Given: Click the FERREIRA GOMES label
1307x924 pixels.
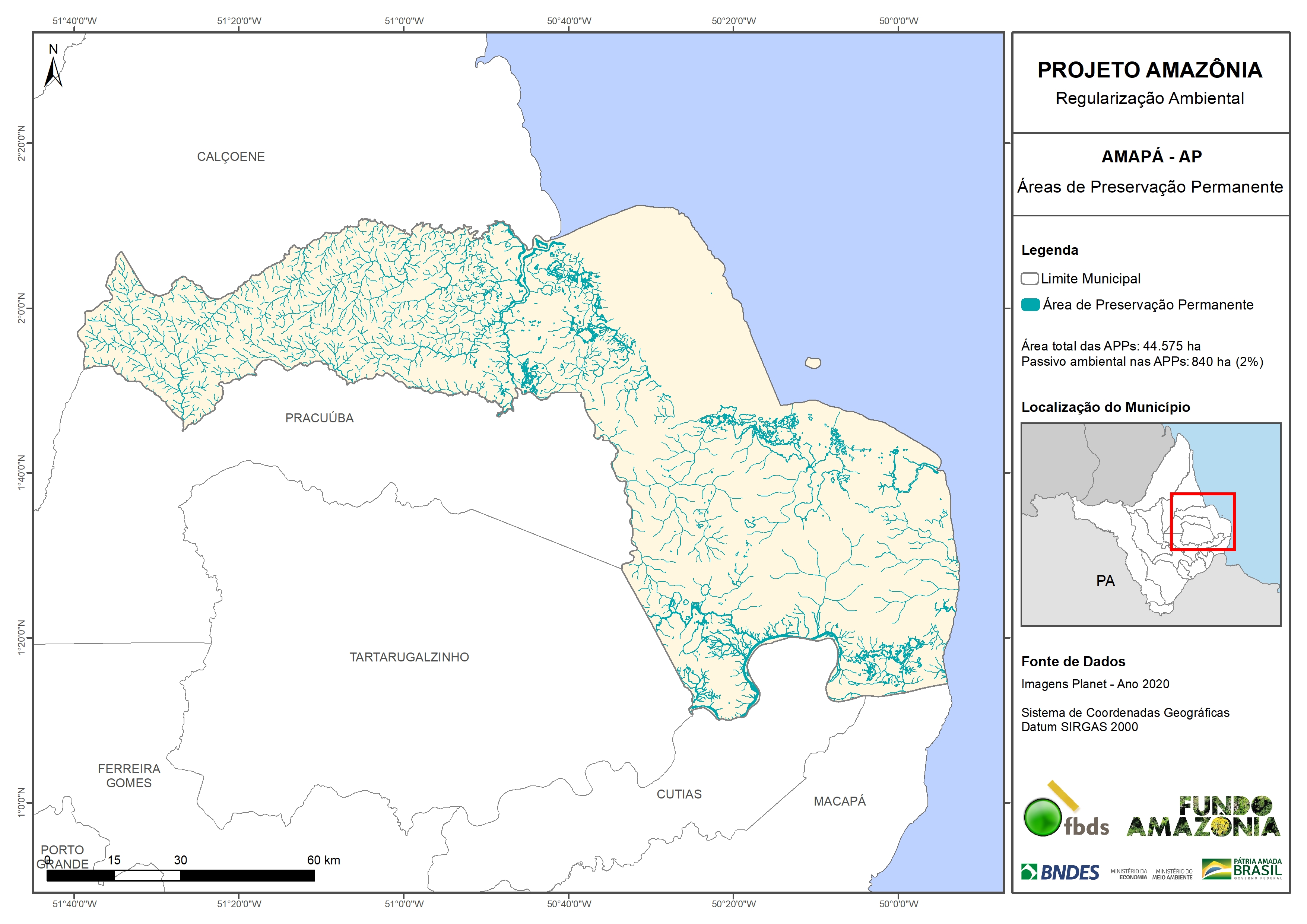Looking at the screenshot, I should pyautogui.click(x=129, y=775).
